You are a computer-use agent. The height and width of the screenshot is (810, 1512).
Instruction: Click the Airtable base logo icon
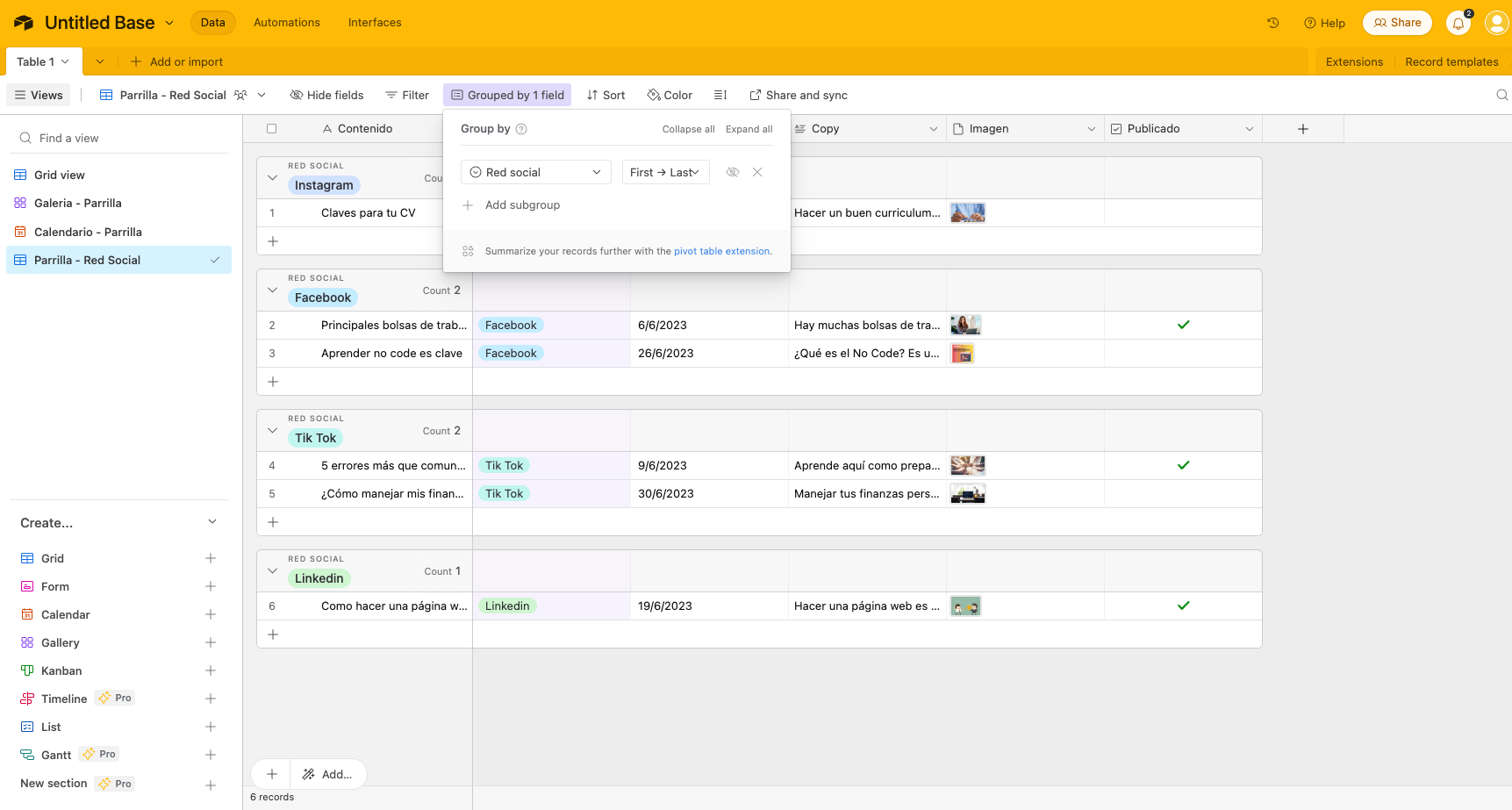(24, 23)
